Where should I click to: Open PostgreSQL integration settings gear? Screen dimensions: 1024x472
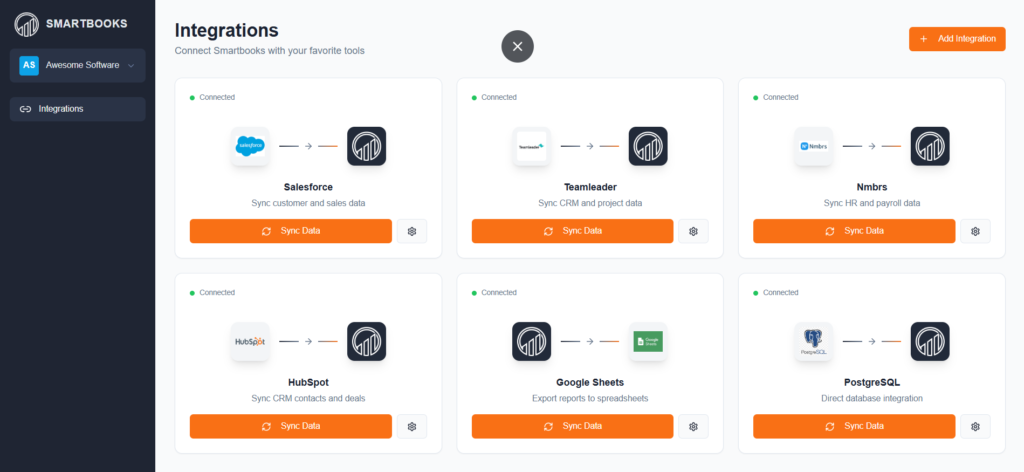(975, 426)
